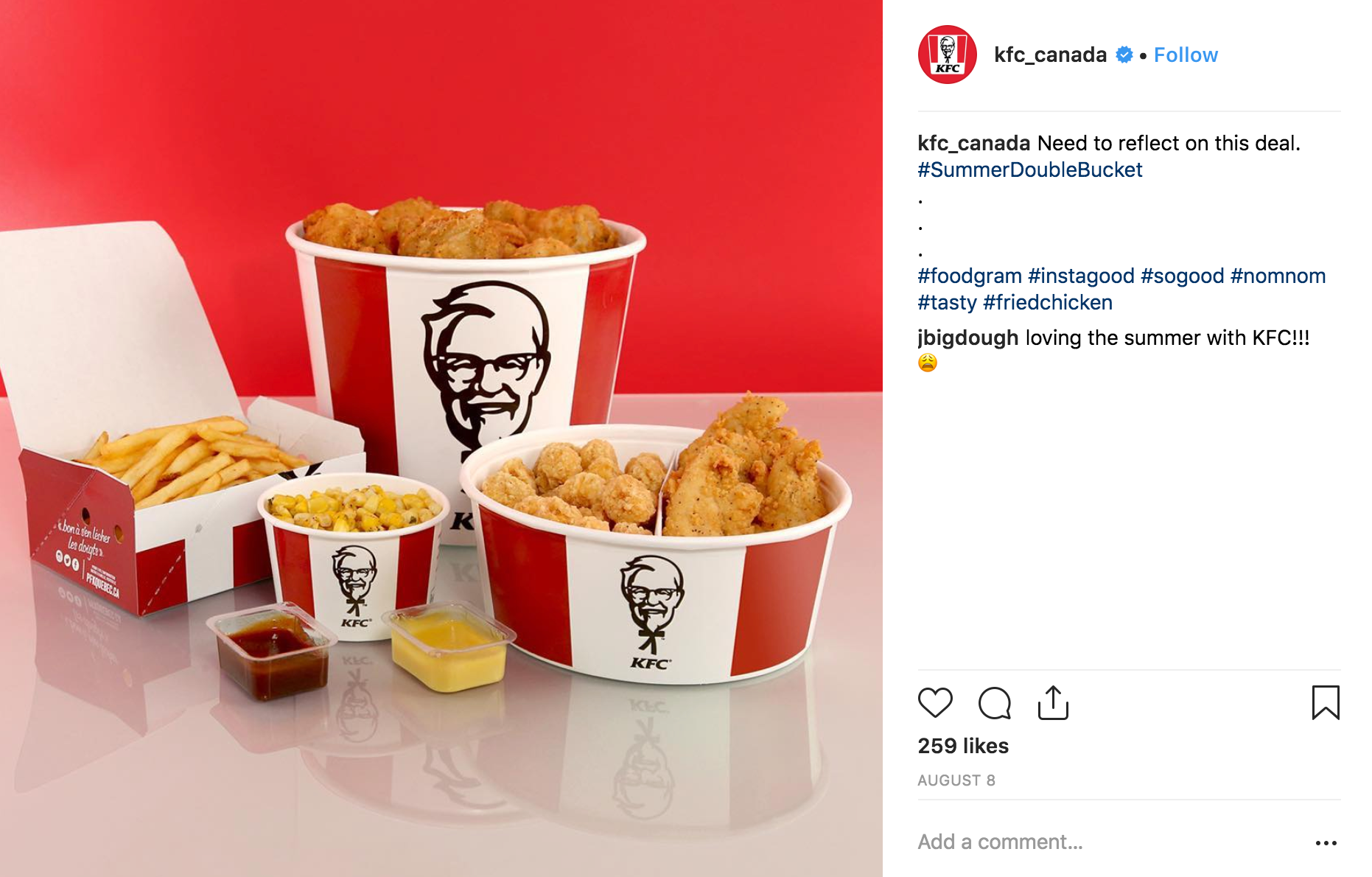The image size is (1372, 877).
Task: Open the #sogood hashtag
Action: [x=1182, y=276]
